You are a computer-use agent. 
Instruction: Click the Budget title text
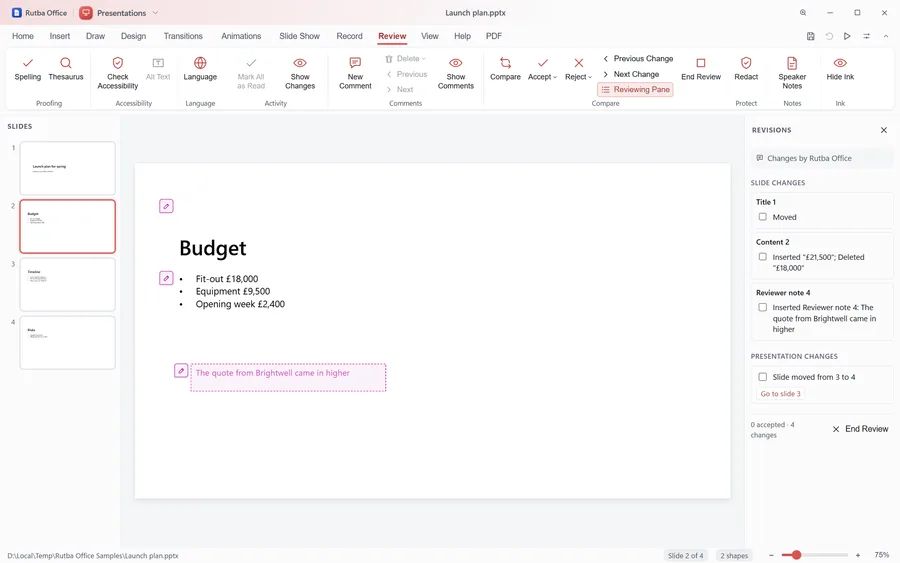tap(213, 248)
